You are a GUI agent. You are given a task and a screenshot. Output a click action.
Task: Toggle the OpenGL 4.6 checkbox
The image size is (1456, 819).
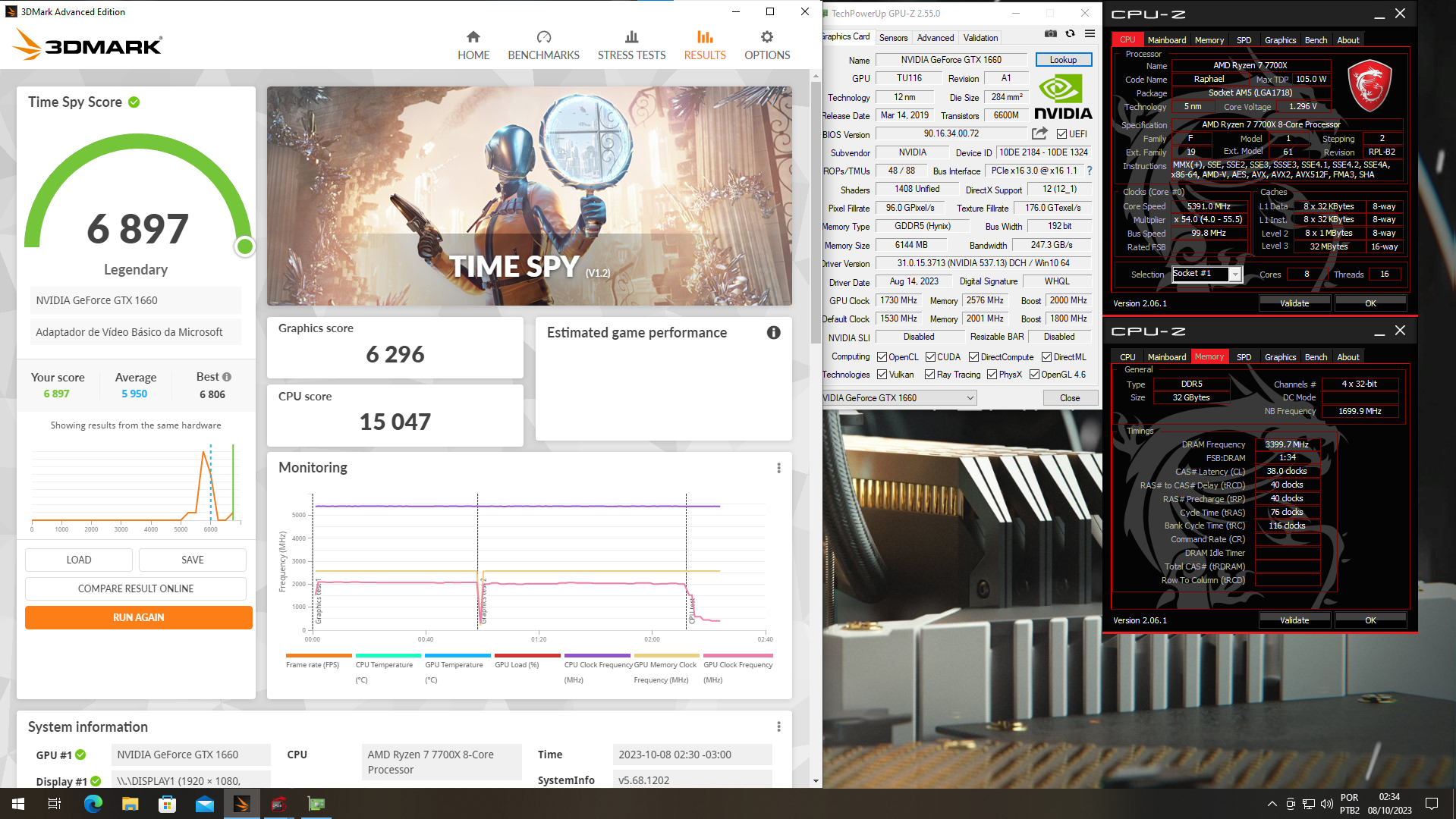[x=1034, y=375]
